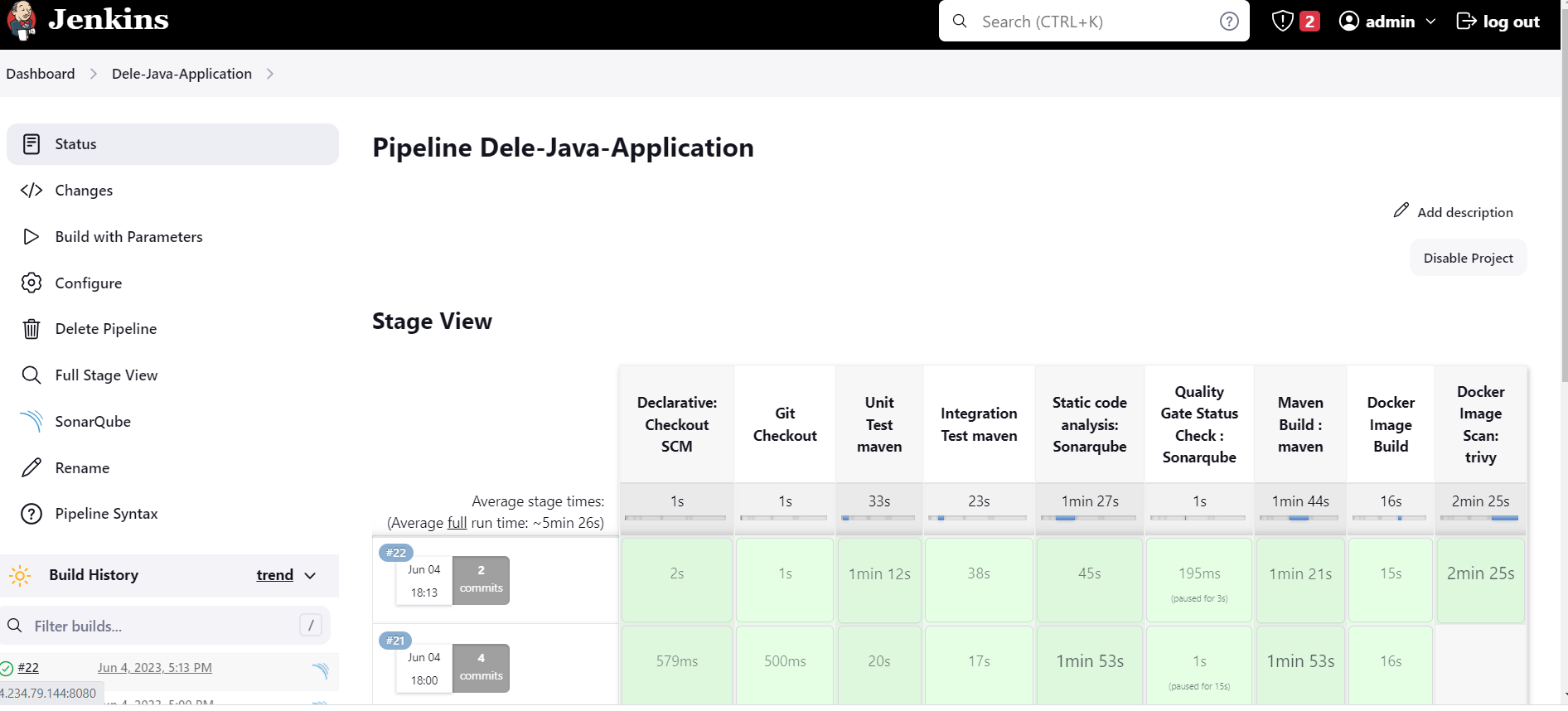This screenshot has width=1568, height=711.
Task: Click the Delete Pipeline trash icon
Action: coord(31,329)
